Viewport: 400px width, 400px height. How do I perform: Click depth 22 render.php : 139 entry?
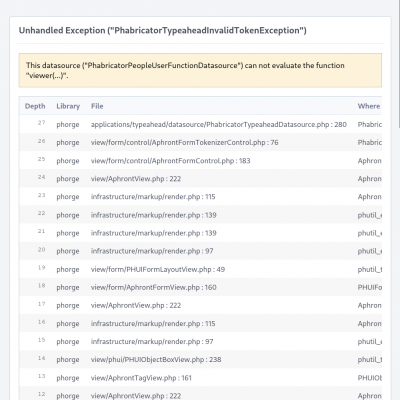pyautogui.click(x=153, y=215)
